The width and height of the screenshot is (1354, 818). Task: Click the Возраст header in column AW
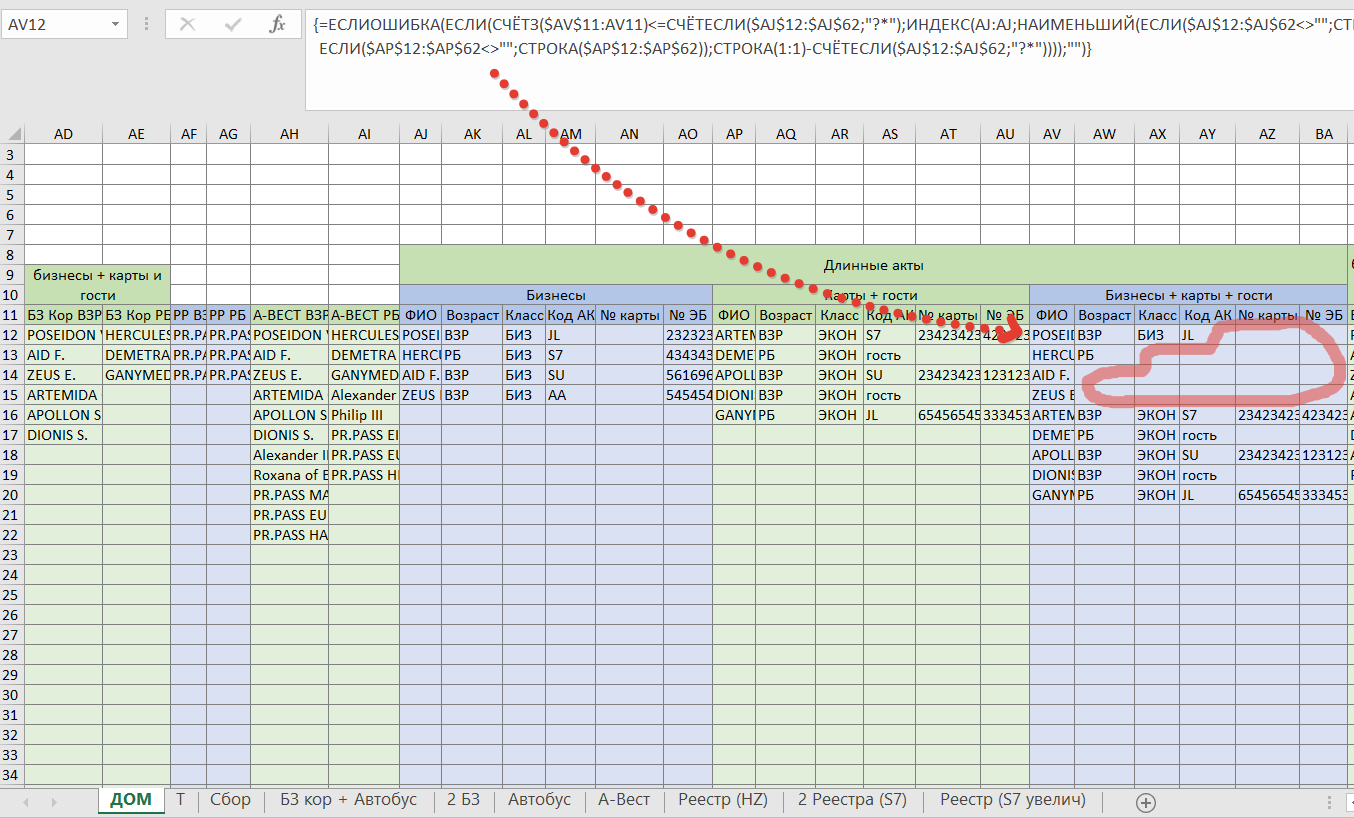1104,315
